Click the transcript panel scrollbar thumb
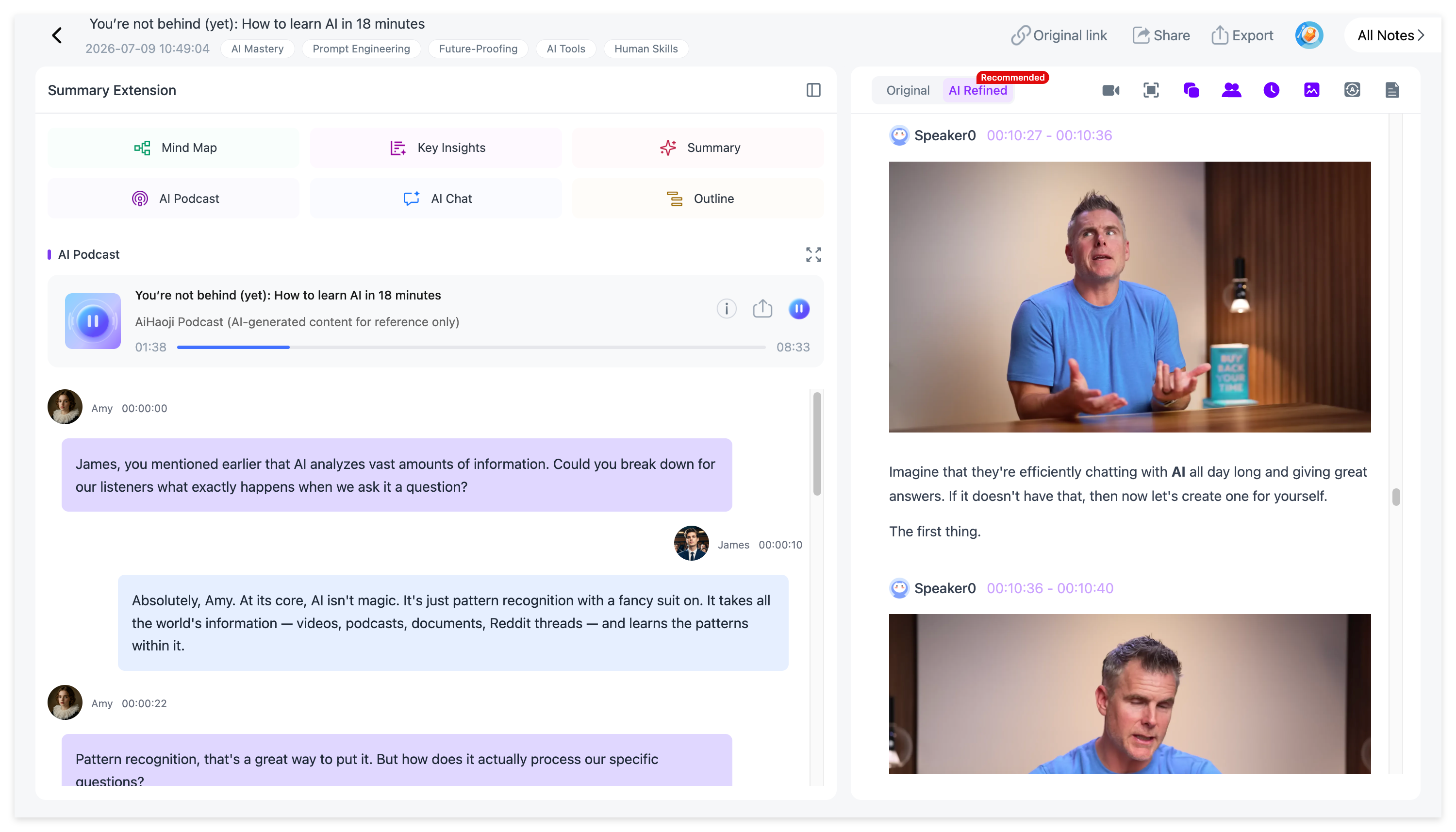The width and height of the screenshot is (1456, 832). pyautogui.click(x=1396, y=497)
